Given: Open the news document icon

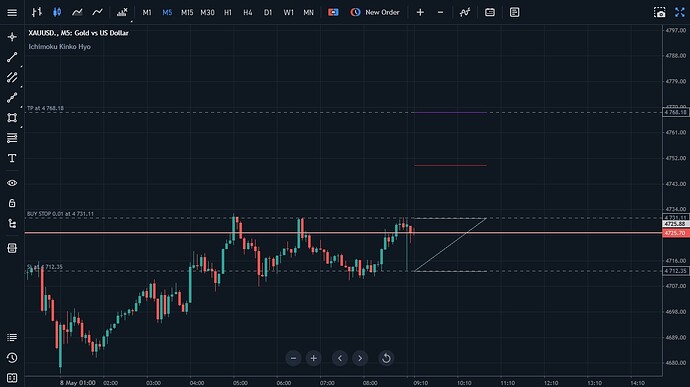Looking at the screenshot, I should tap(514, 12).
